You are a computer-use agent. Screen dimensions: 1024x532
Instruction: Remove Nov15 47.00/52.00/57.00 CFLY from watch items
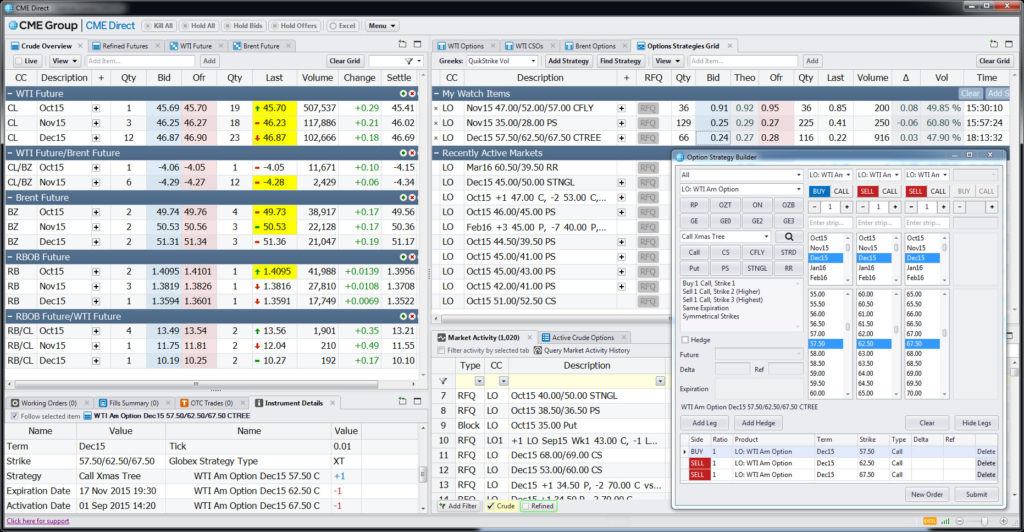(x=436, y=107)
